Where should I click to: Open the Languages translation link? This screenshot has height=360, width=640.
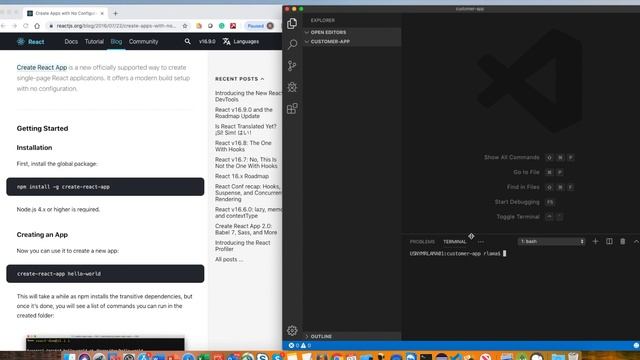pyautogui.click(x=241, y=41)
